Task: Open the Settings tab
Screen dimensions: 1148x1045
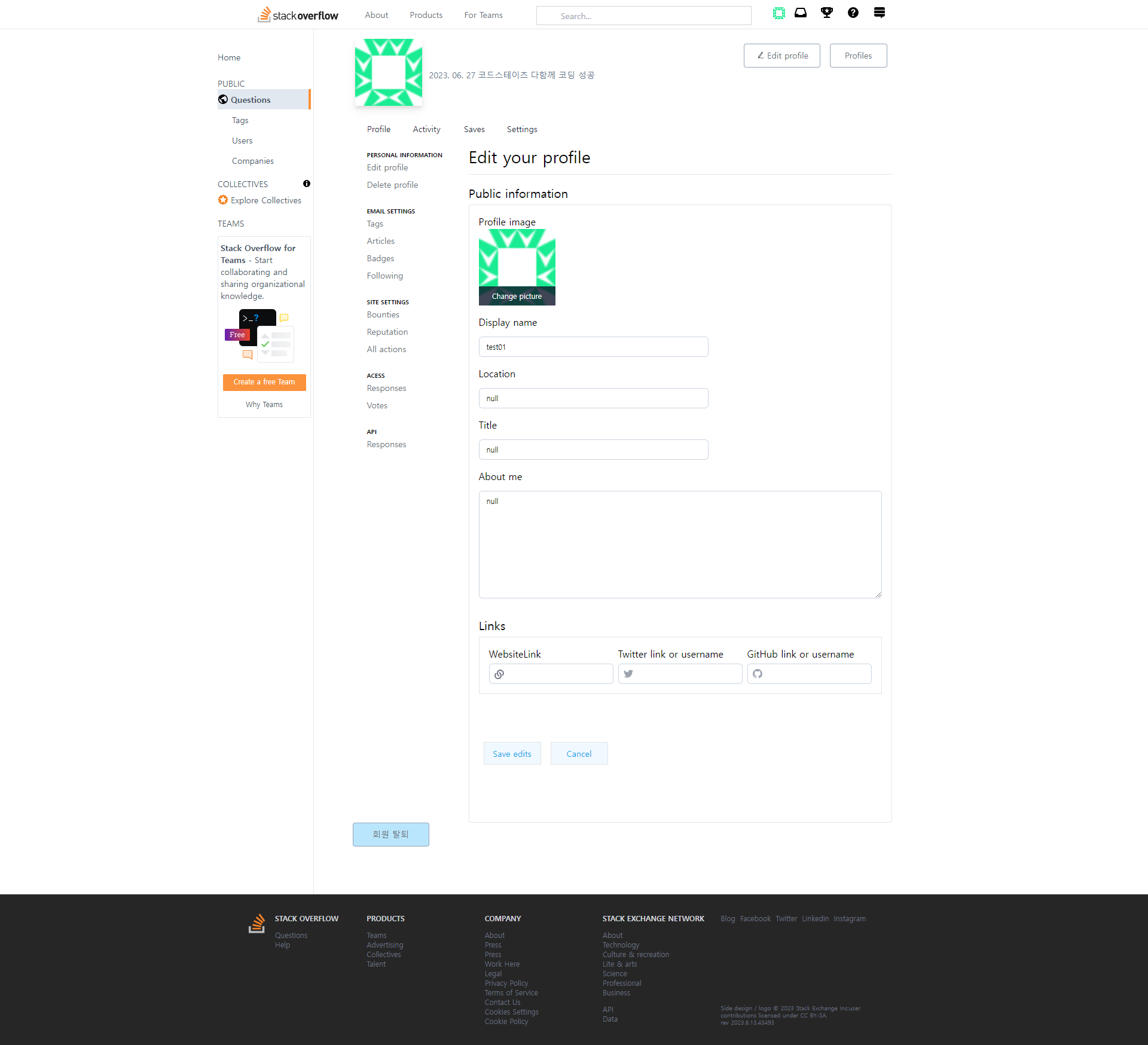Action: pos(522,129)
